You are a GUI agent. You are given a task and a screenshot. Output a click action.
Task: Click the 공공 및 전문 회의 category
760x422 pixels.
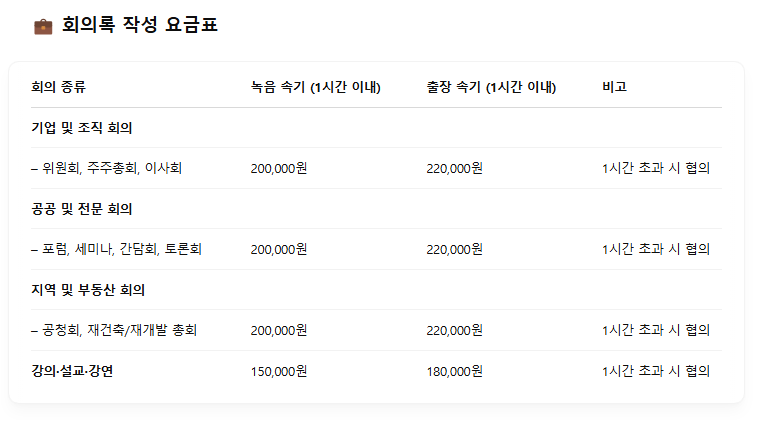tap(82, 209)
